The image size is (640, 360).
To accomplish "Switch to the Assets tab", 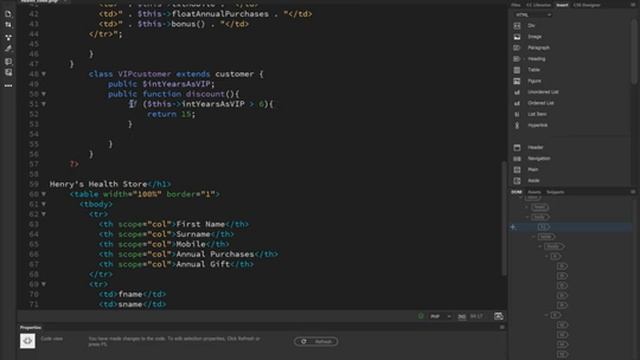I will (534, 192).
